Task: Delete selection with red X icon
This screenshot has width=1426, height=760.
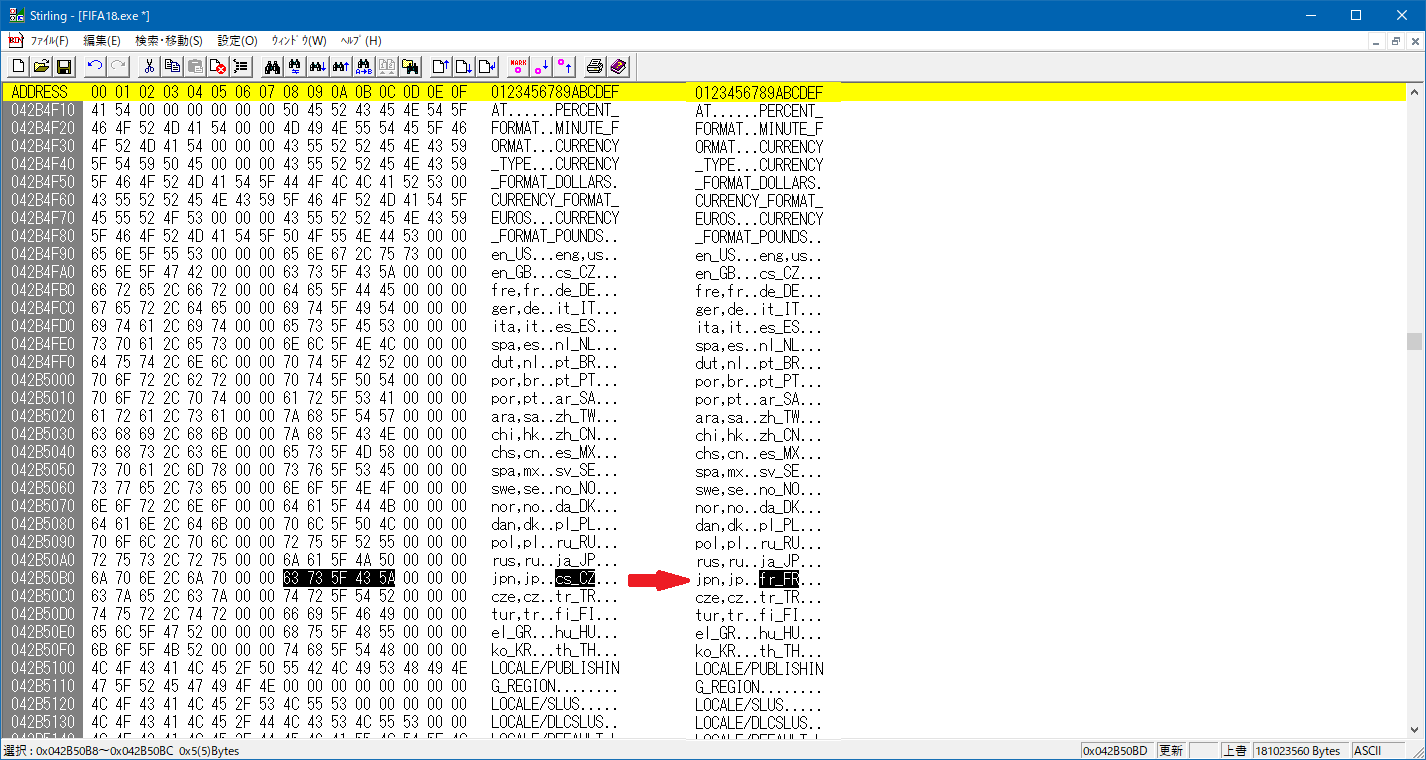Action: [218, 67]
